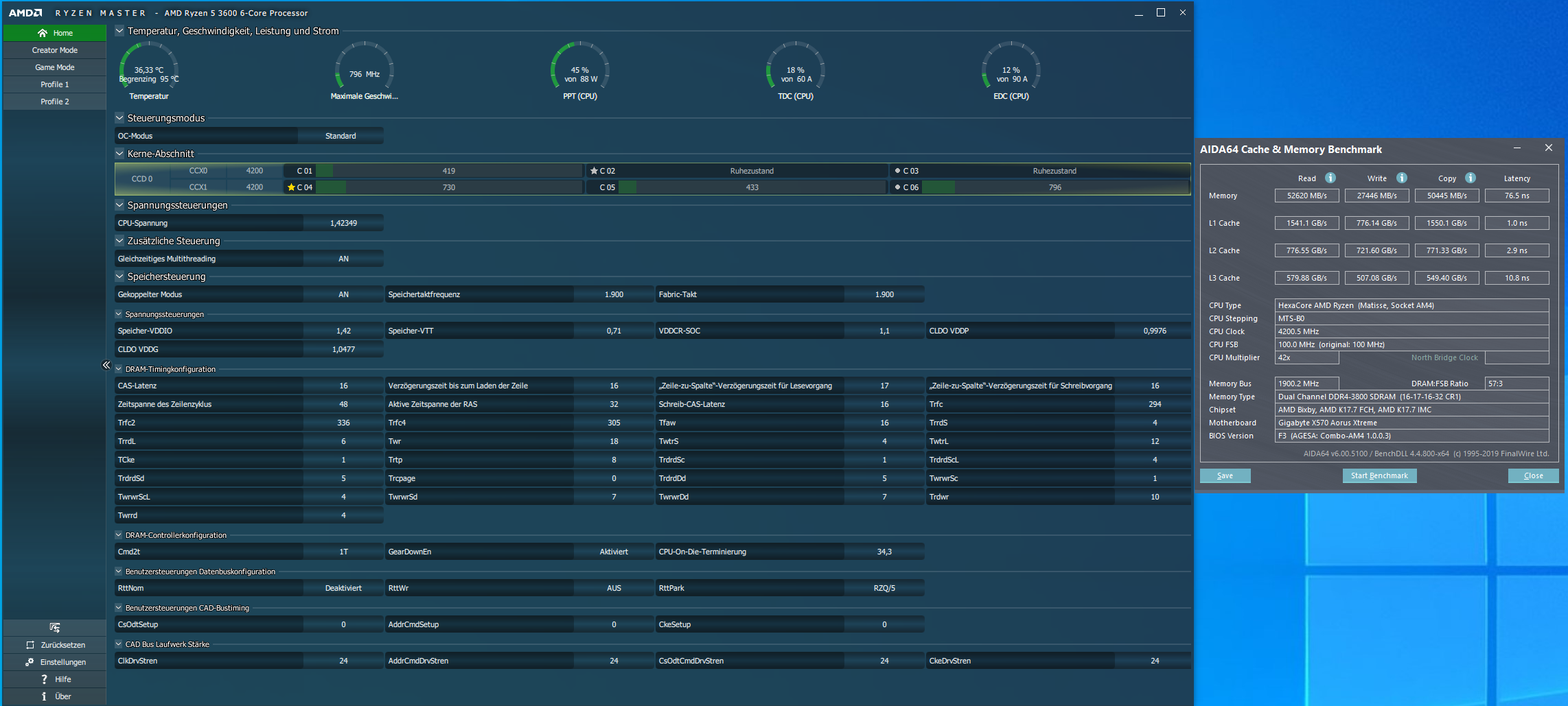1568x706 pixels.
Task: Click the CAS-Latenz value '16'
Action: [x=343, y=386]
